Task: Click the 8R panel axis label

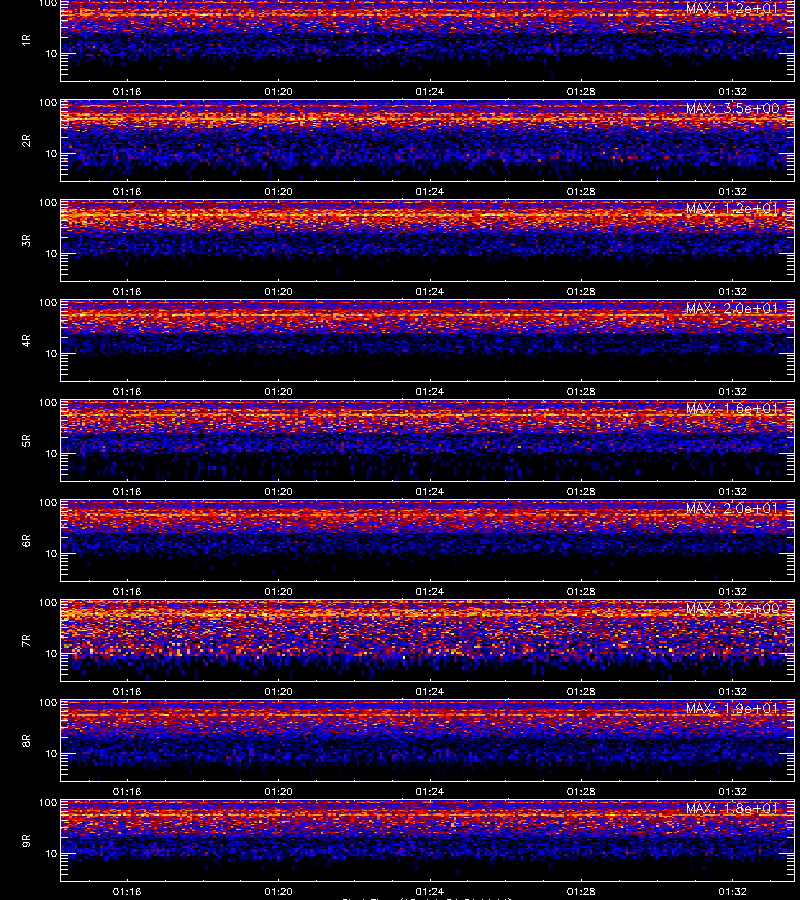Action: pos(26,740)
